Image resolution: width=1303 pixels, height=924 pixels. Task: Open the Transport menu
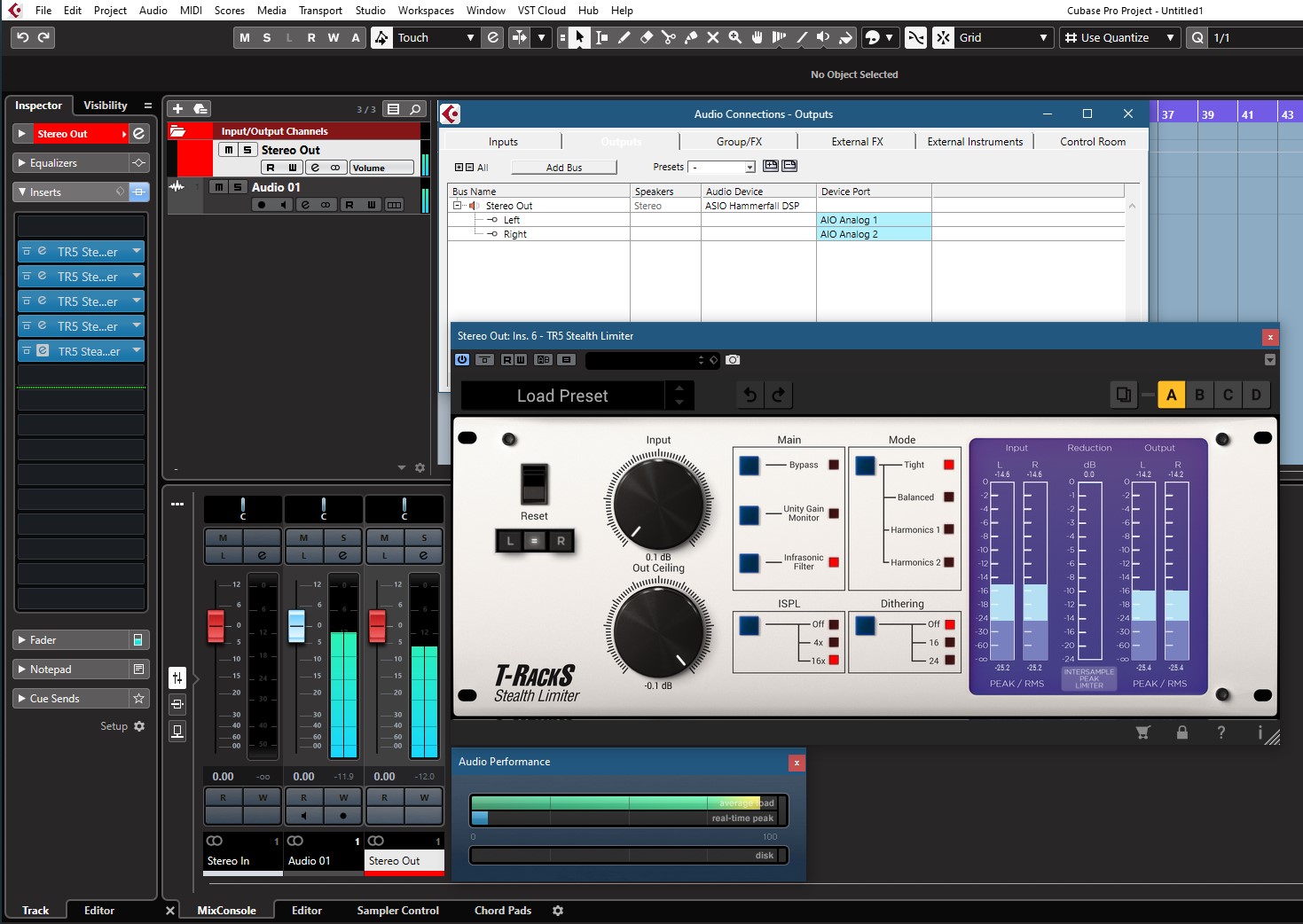(x=320, y=11)
